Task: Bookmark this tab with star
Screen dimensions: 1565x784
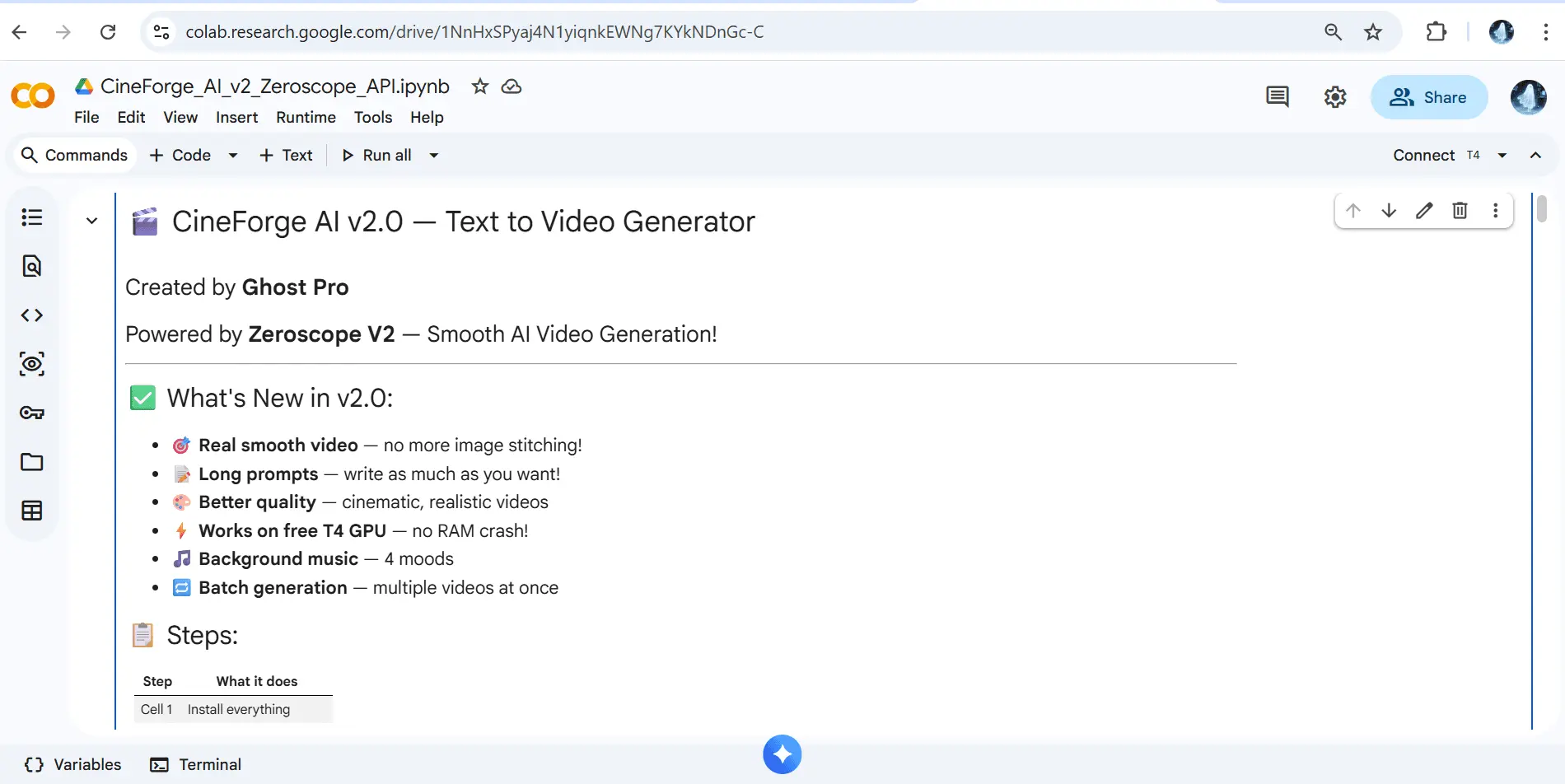Action: coord(1373,32)
